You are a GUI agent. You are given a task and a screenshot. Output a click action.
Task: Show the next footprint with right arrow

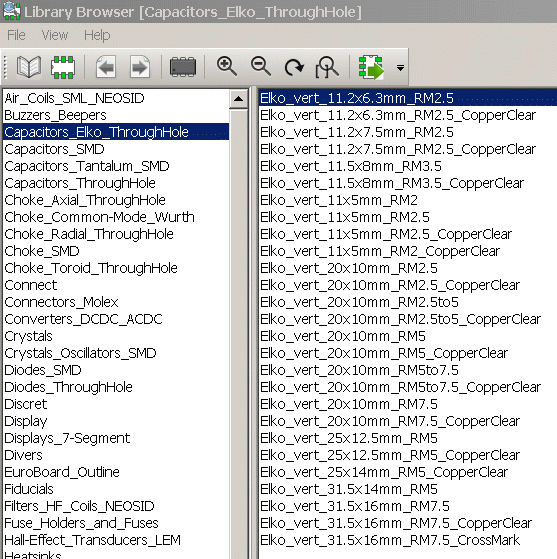point(139,67)
